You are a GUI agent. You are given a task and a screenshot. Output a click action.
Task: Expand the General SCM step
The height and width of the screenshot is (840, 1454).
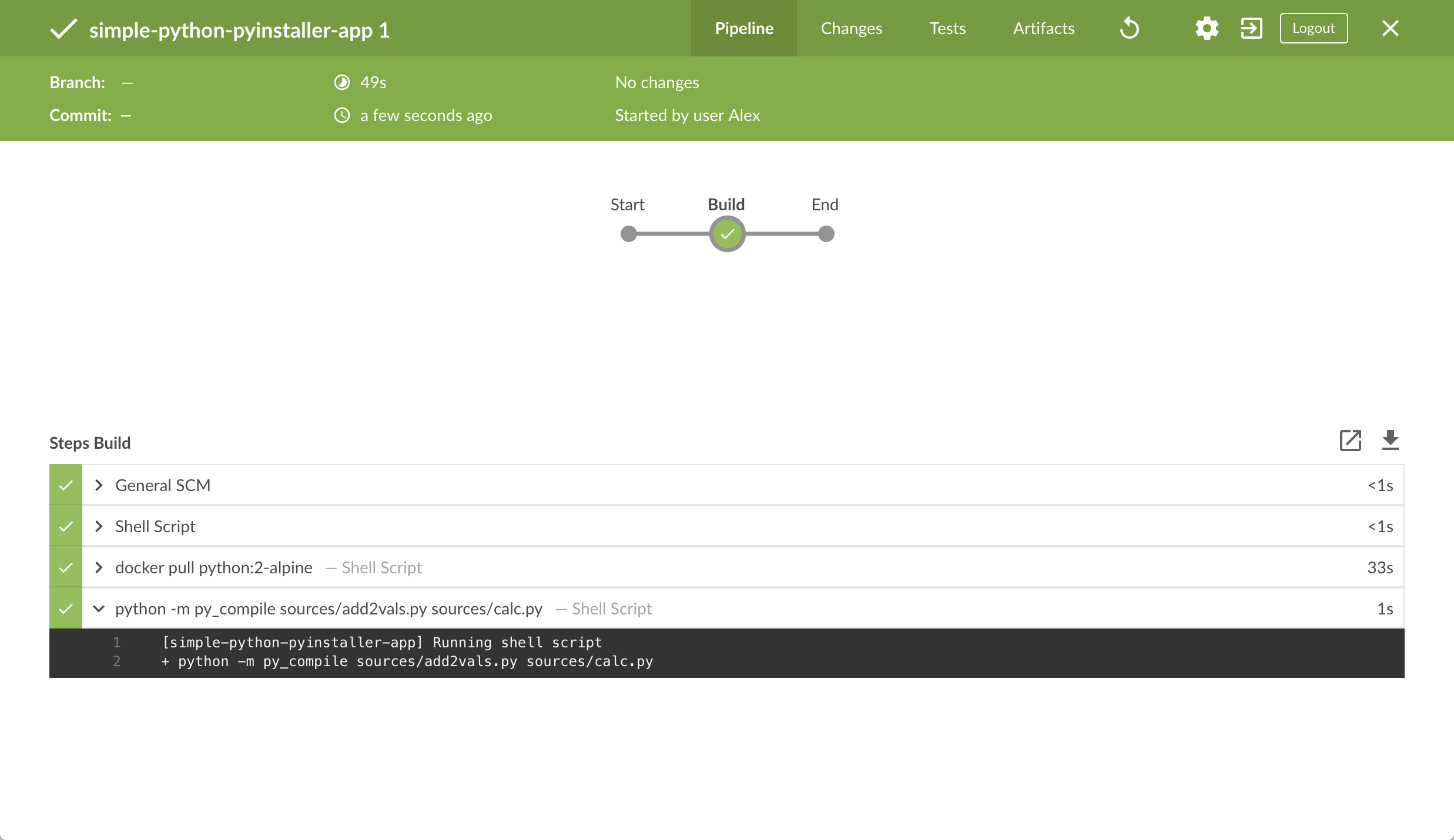point(99,485)
